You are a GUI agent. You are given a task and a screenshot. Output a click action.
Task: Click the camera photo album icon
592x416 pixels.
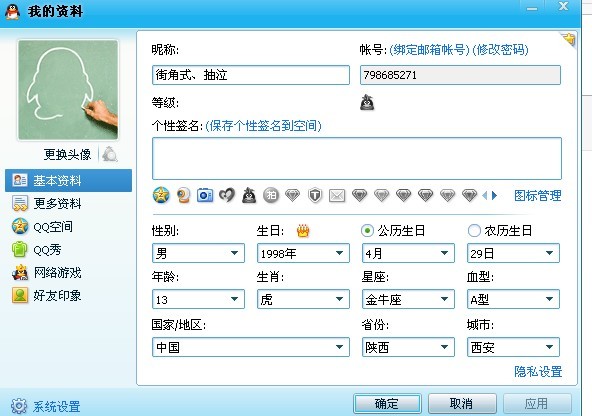click(205, 195)
